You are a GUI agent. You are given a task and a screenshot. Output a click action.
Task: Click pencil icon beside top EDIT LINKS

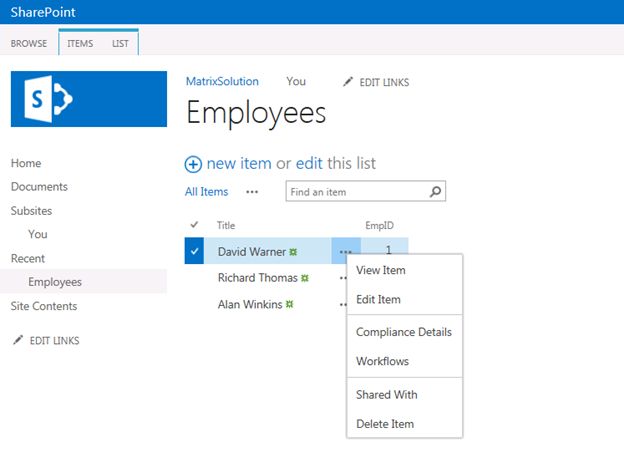click(x=347, y=82)
